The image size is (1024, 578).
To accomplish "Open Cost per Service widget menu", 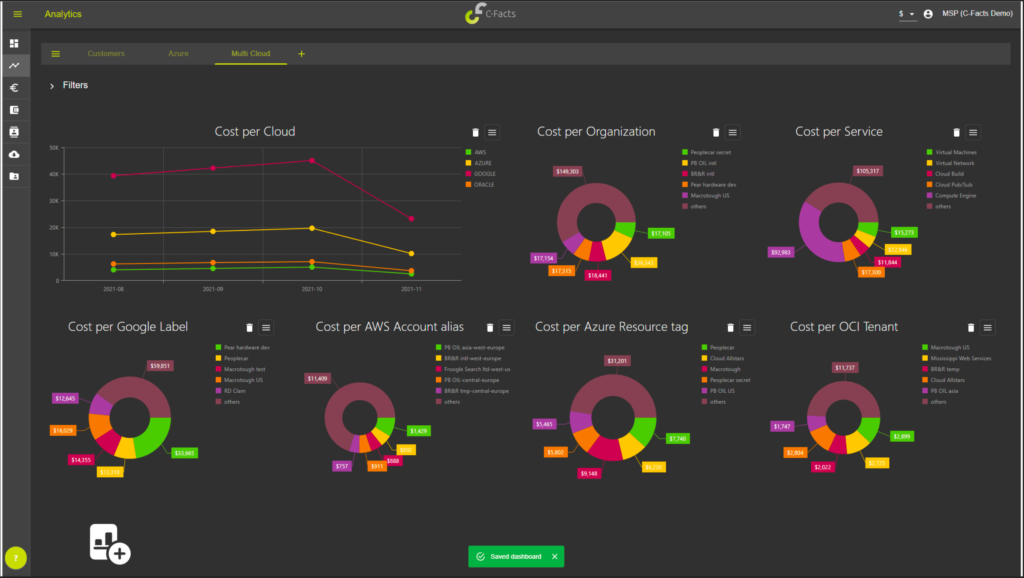I will click(973, 133).
